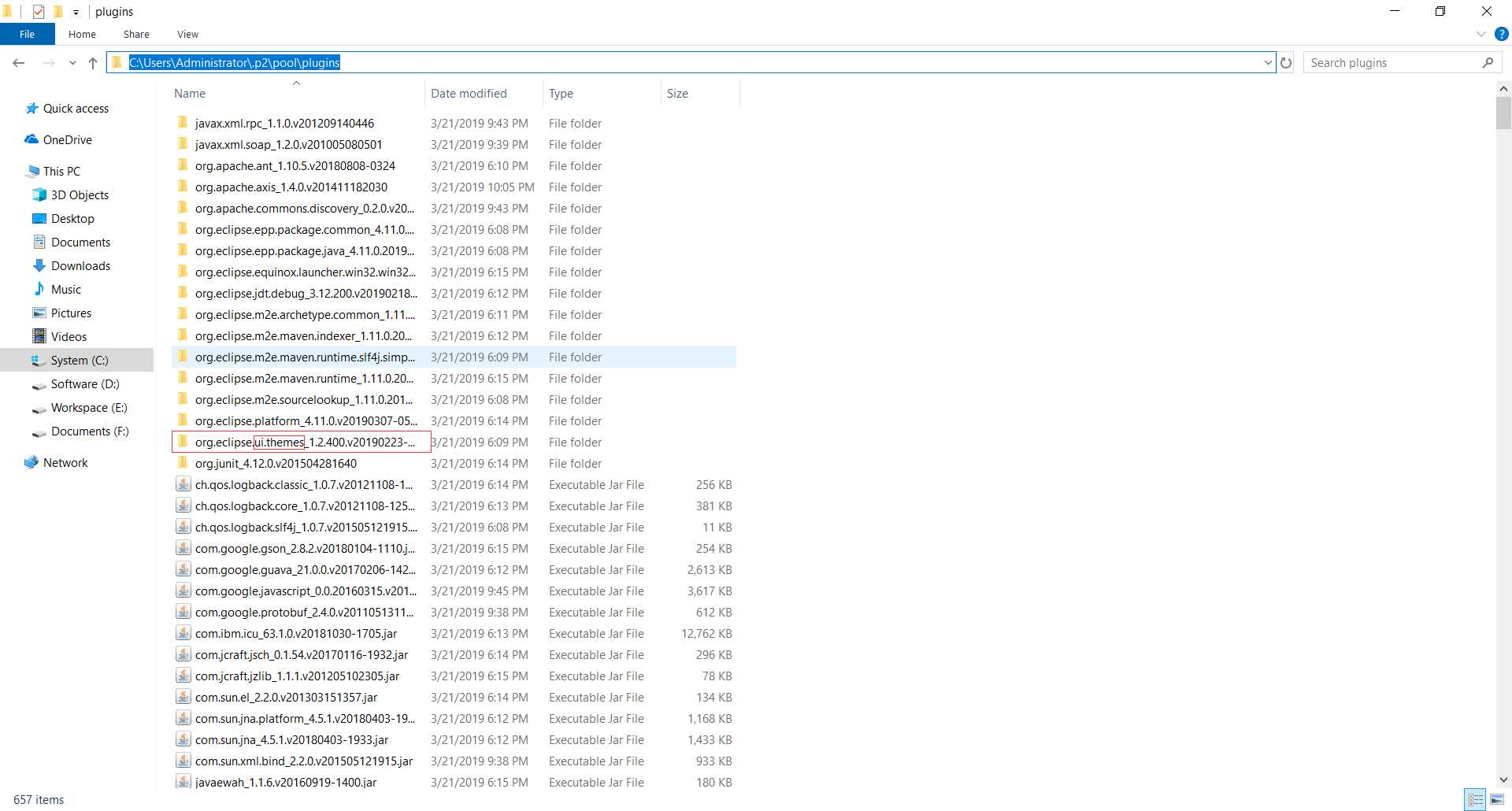The width and height of the screenshot is (1512, 811).
Task: Open the recent locations dropdown
Action: pos(72,63)
